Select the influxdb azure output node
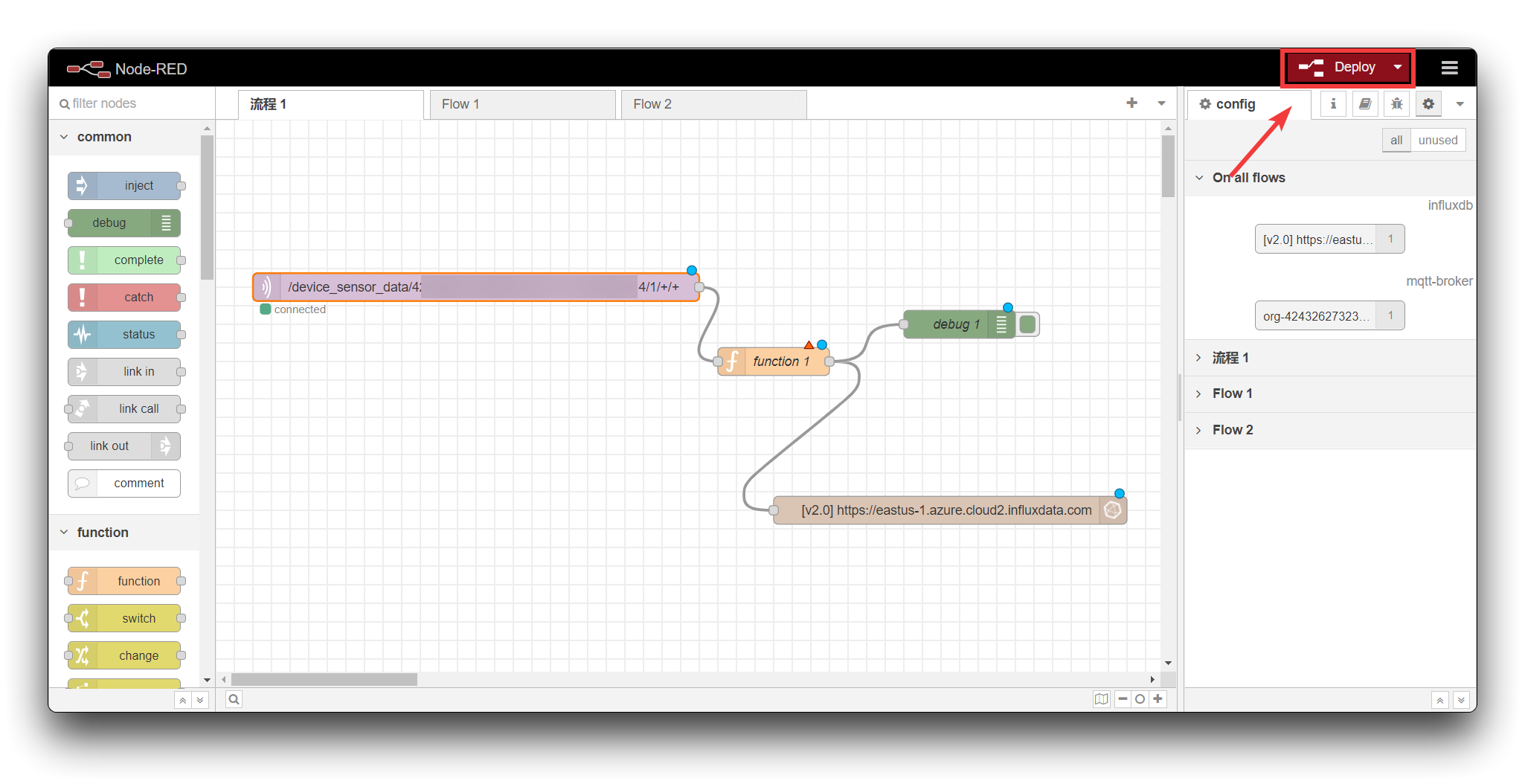The image size is (1525, 784). (950, 510)
